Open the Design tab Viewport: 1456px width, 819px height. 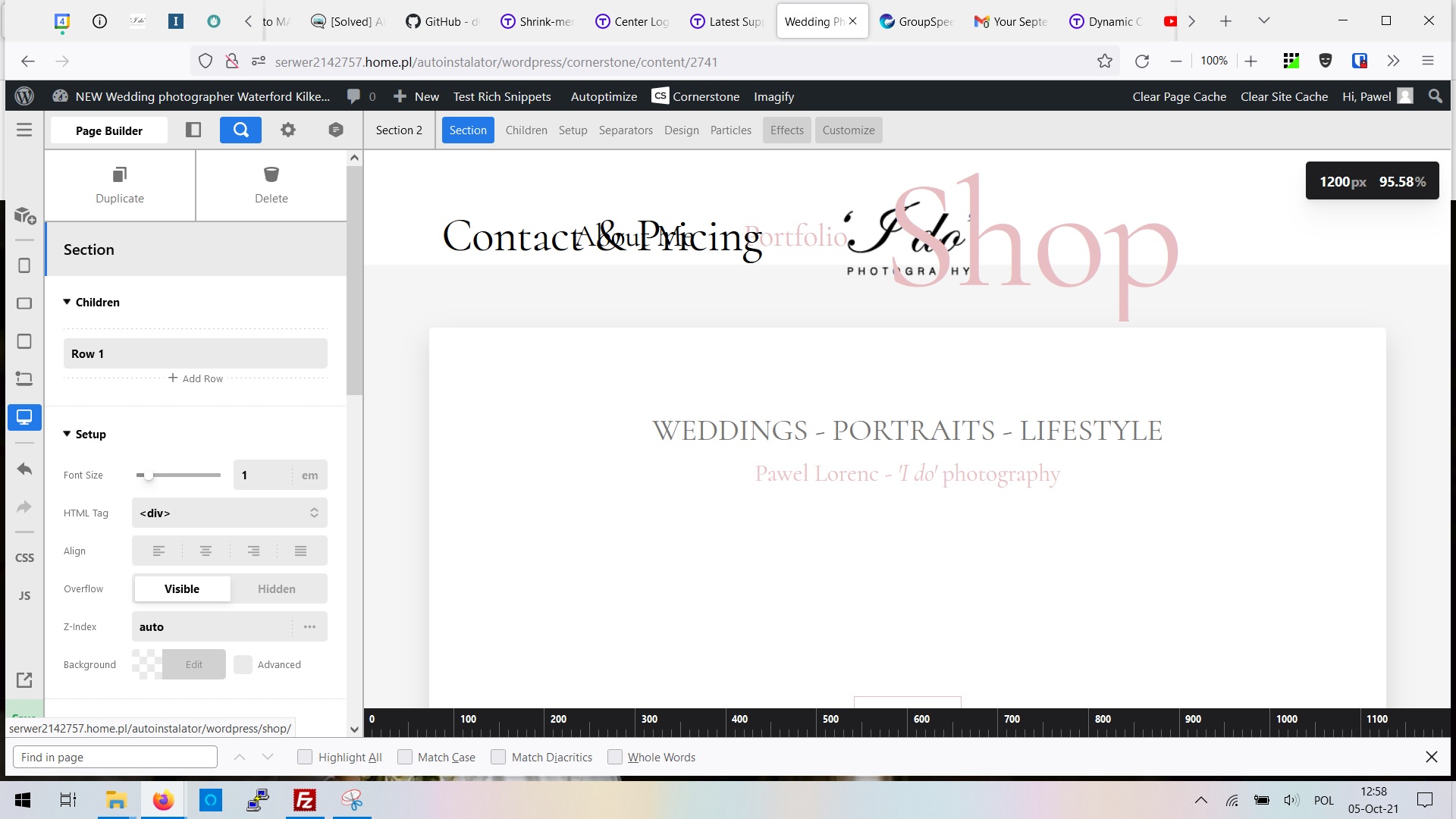tap(681, 130)
